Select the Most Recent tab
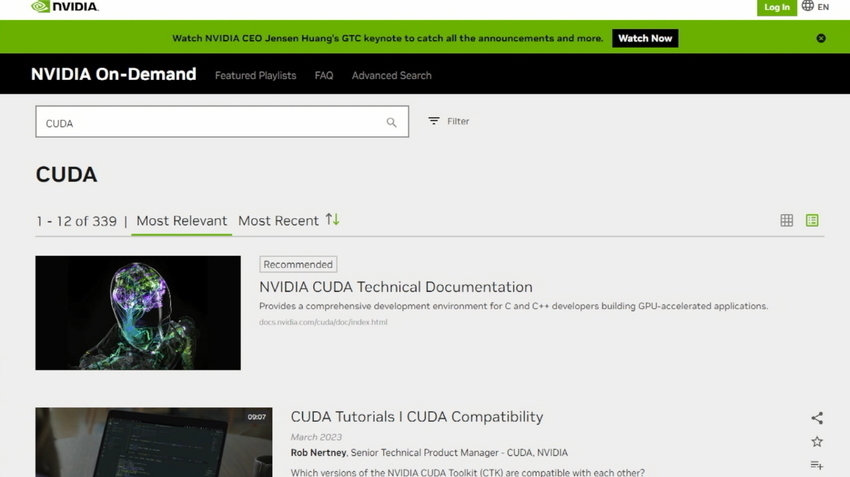Screen dimensions: 850x477 click(278, 221)
